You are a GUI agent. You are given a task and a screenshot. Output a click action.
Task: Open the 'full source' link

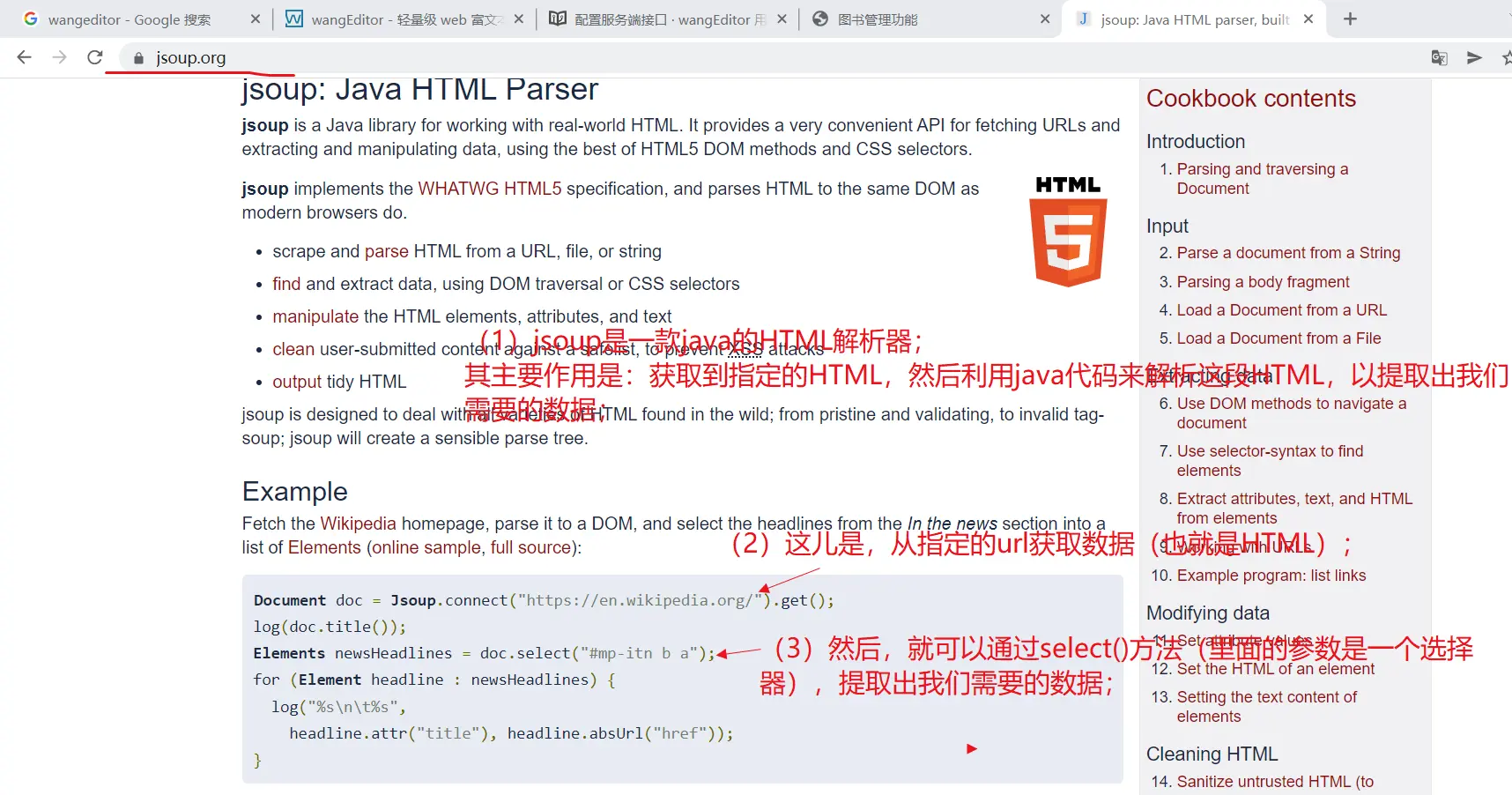530,547
